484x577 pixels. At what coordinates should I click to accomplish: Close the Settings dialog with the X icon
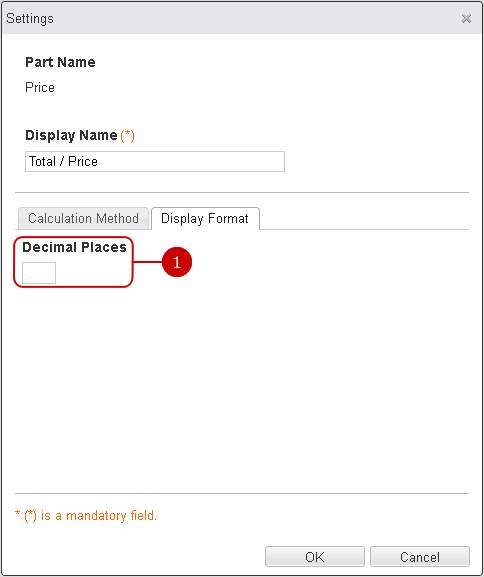tap(466, 18)
